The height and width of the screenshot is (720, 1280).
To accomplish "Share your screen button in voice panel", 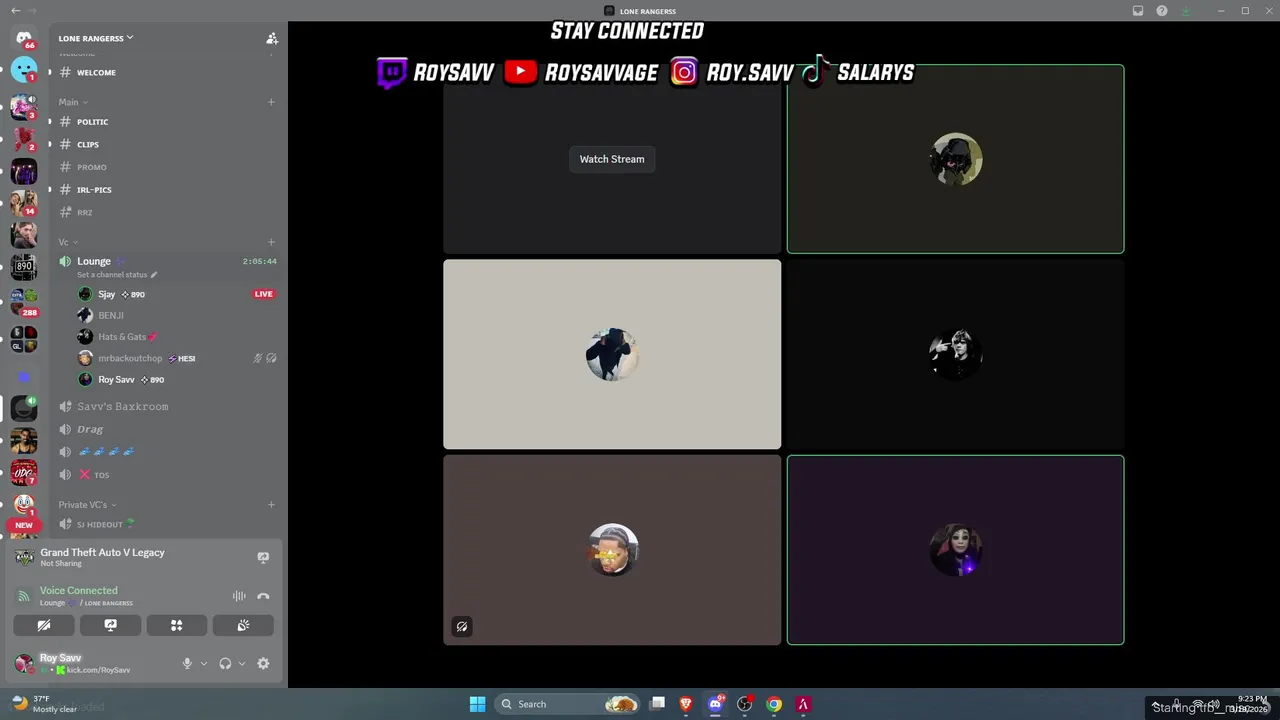I will (x=111, y=625).
